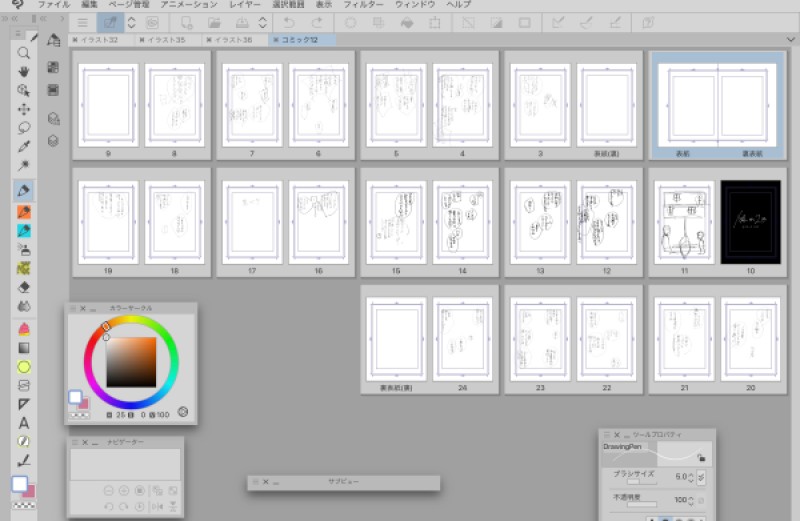Click the Navigator zoom out button
Image resolution: width=800 pixels, height=521 pixels.
click(109, 491)
